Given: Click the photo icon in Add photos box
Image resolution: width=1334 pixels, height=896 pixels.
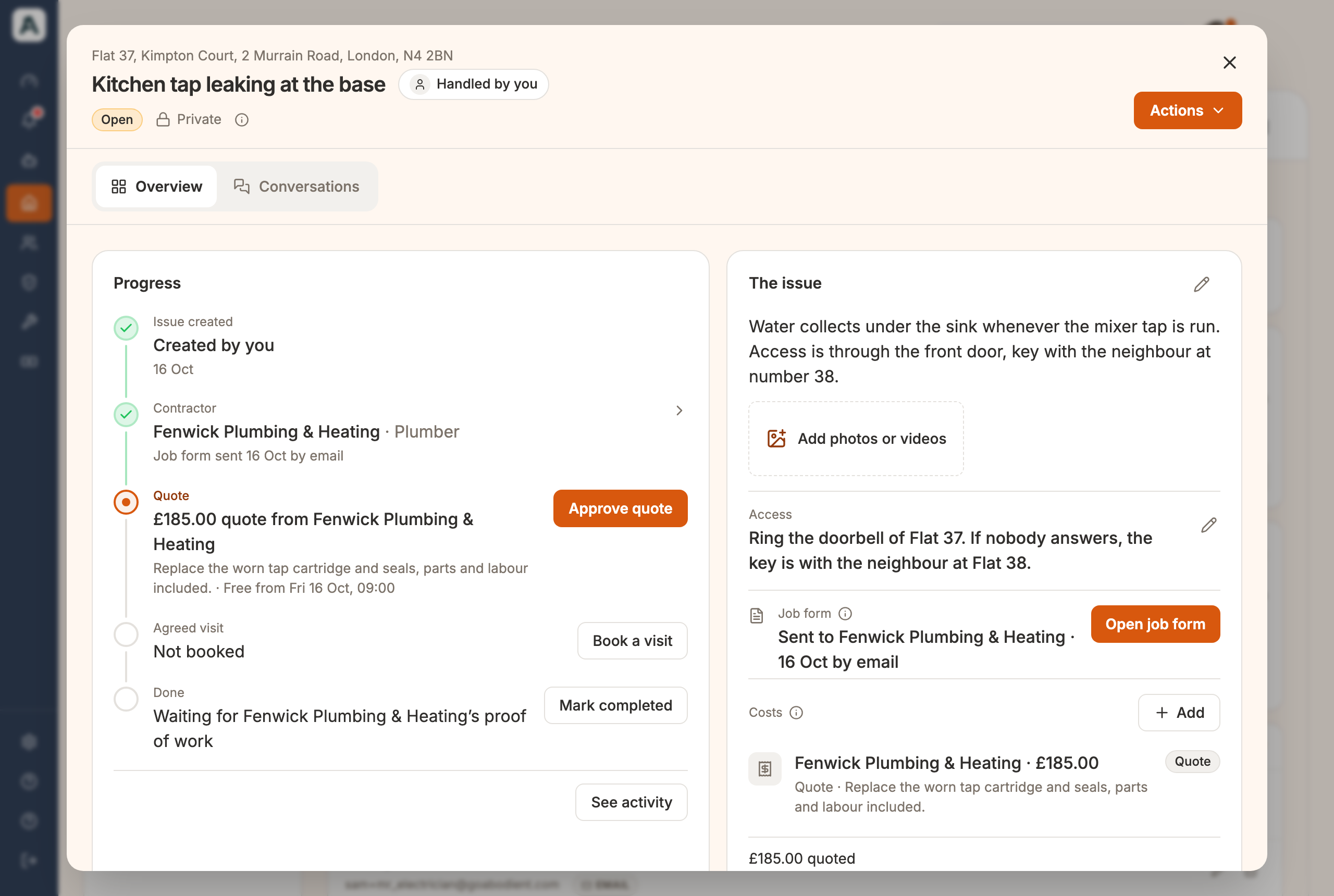Looking at the screenshot, I should pos(776,438).
